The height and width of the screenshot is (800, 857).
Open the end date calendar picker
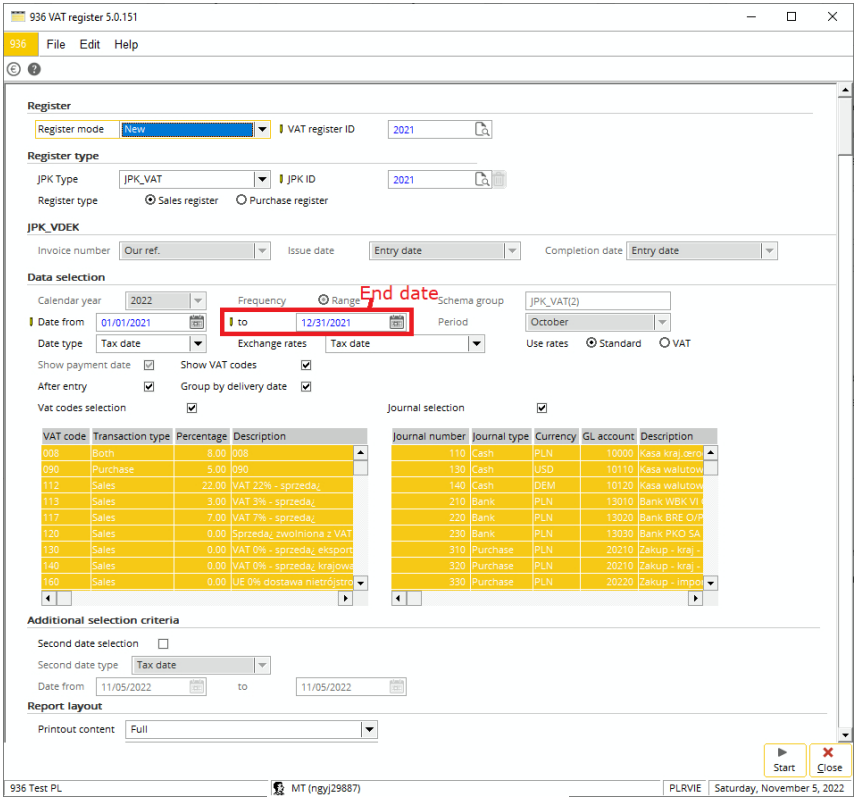[397, 322]
